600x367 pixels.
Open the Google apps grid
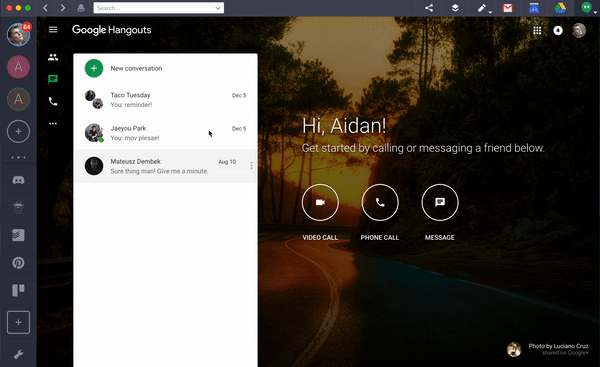click(537, 30)
